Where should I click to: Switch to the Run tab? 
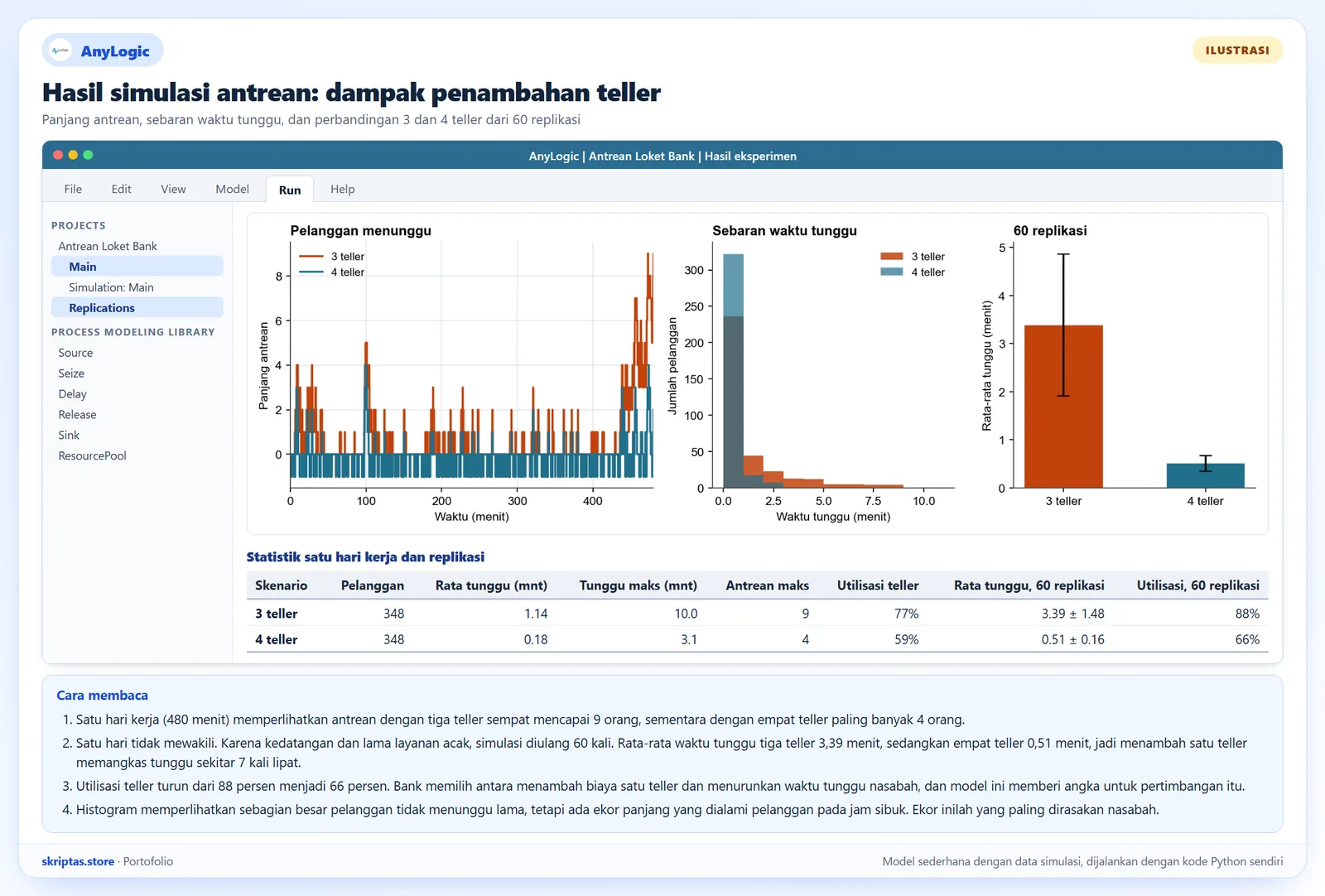pyautogui.click(x=290, y=190)
